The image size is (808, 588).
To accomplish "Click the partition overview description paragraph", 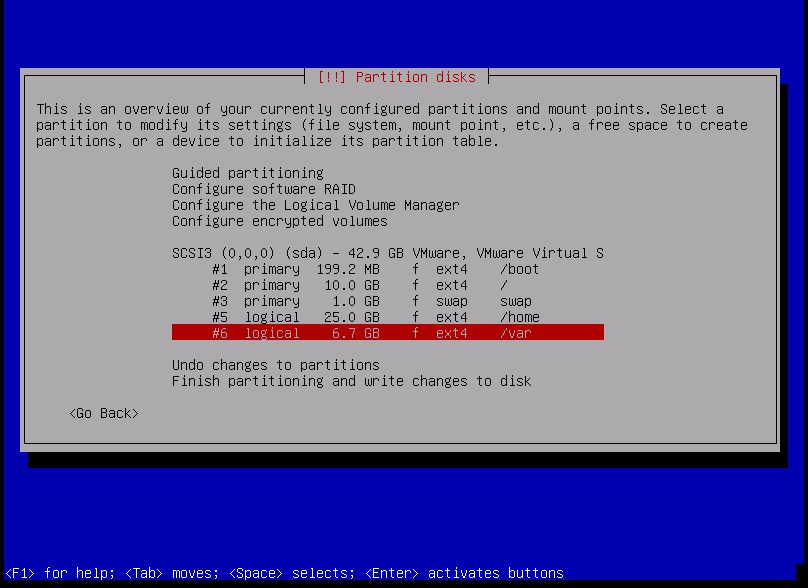I will click(x=391, y=125).
